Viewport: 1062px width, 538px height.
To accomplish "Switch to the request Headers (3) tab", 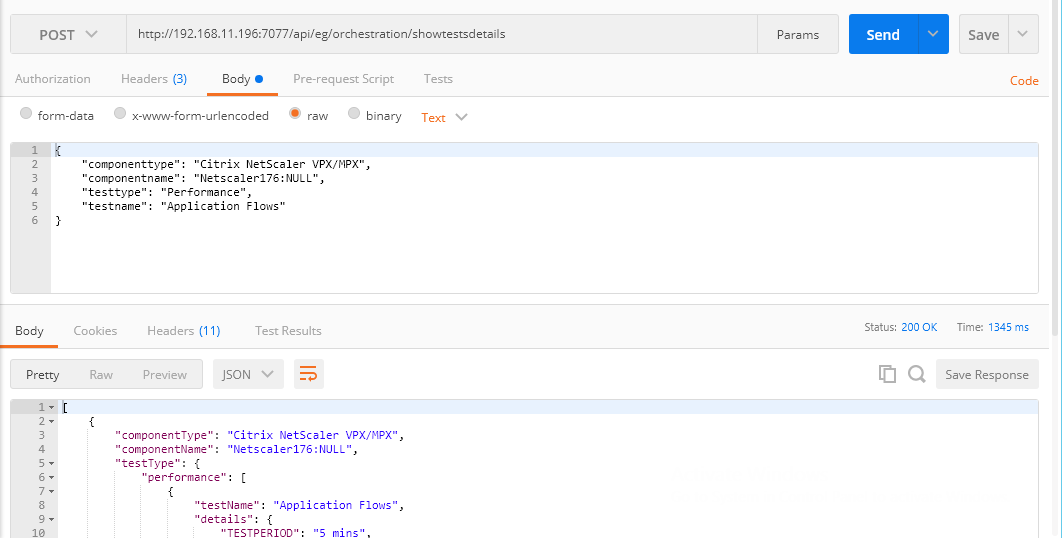I will [x=154, y=79].
